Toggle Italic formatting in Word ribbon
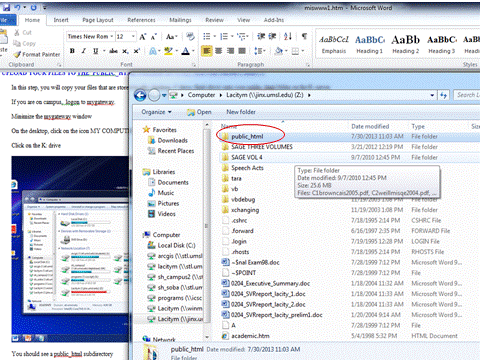This screenshot has width=480, height=360. pyautogui.click(x=84, y=51)
